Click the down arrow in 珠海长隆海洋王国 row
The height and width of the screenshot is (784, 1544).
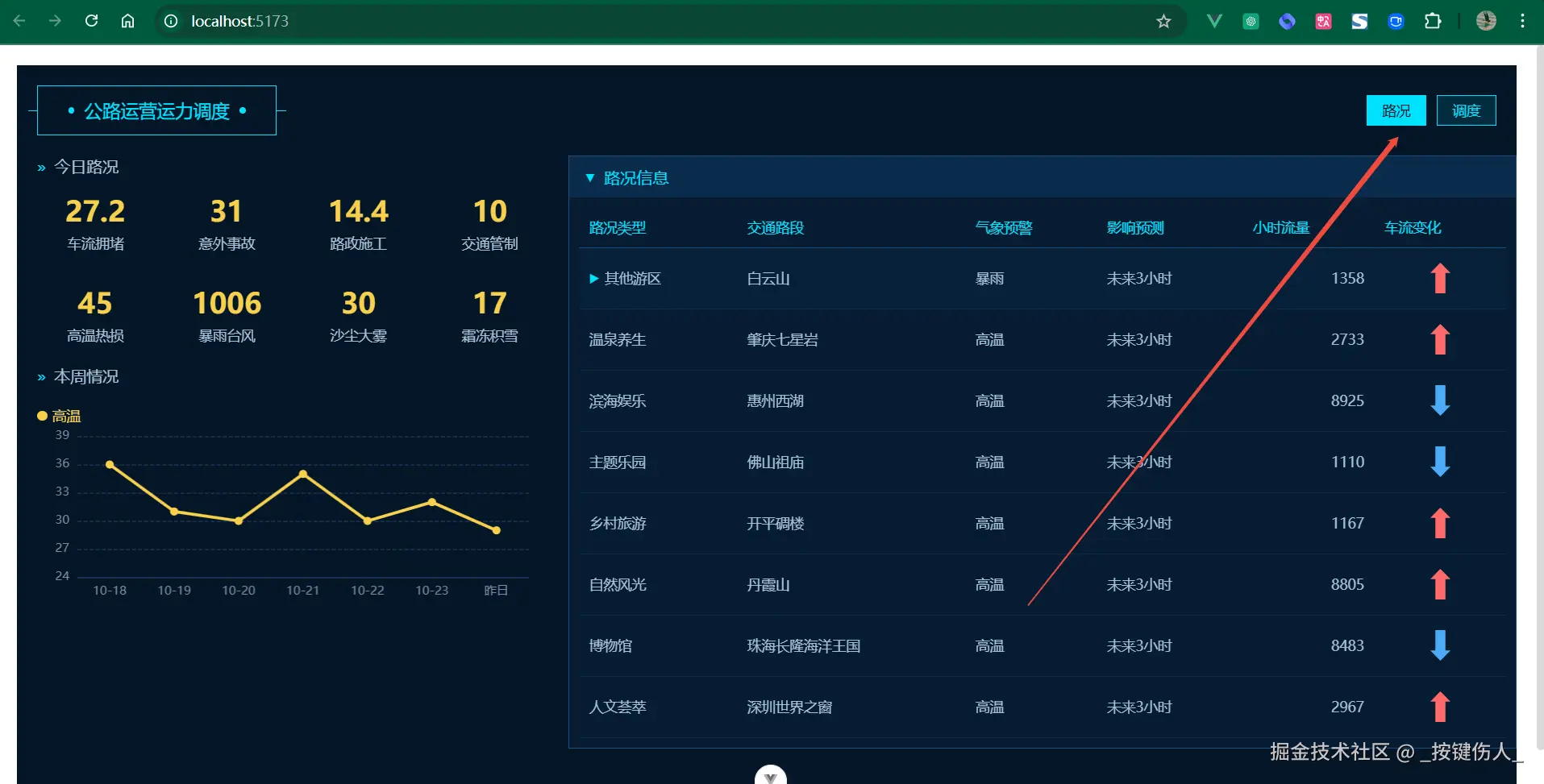[x=1440, y=645]
